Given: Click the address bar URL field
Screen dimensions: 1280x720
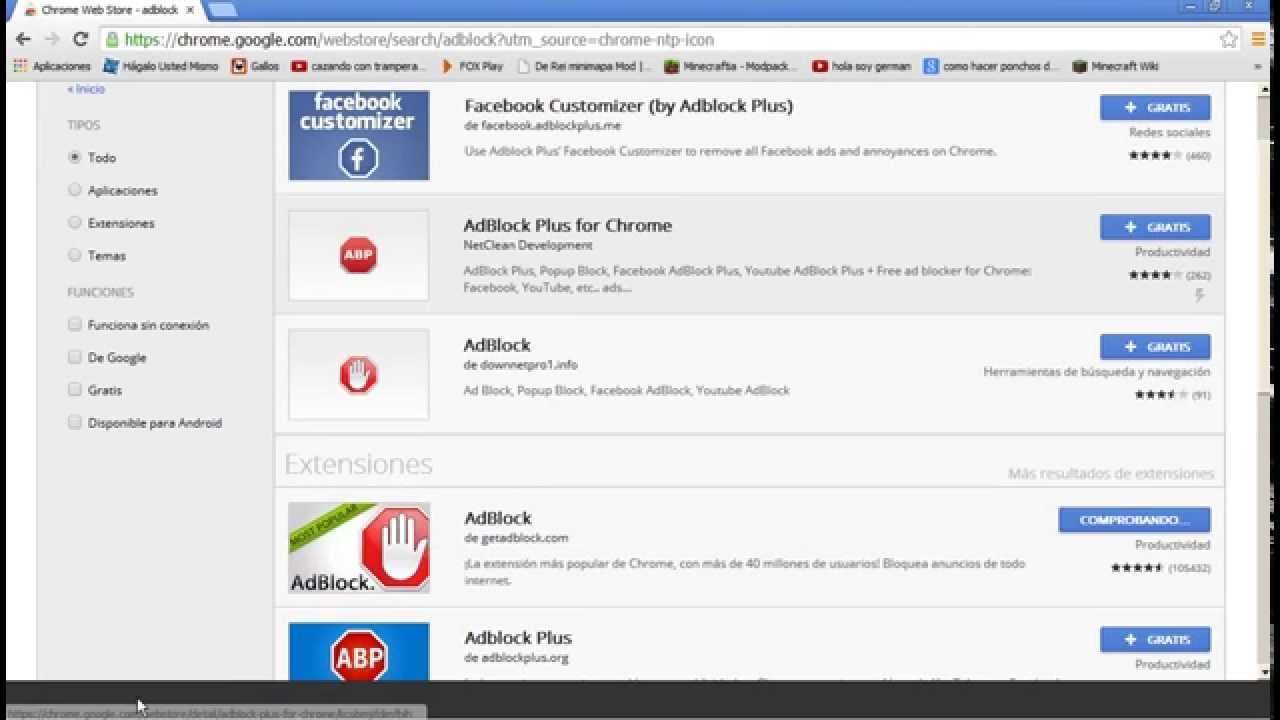Looking at the screenshot, I should [x=660, y=40].
